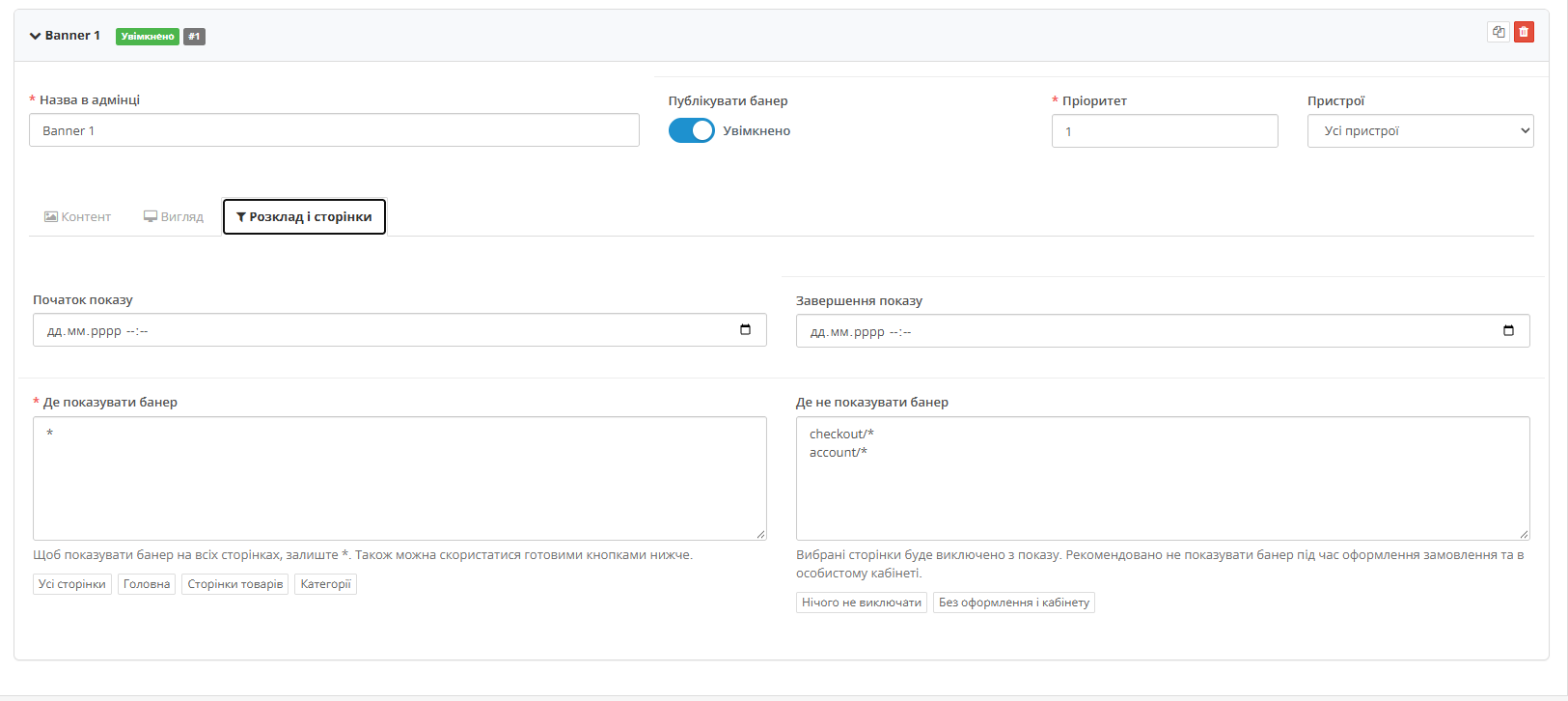Click the Нічого не виключати button

pyautogui.click(x=862, y=603)
